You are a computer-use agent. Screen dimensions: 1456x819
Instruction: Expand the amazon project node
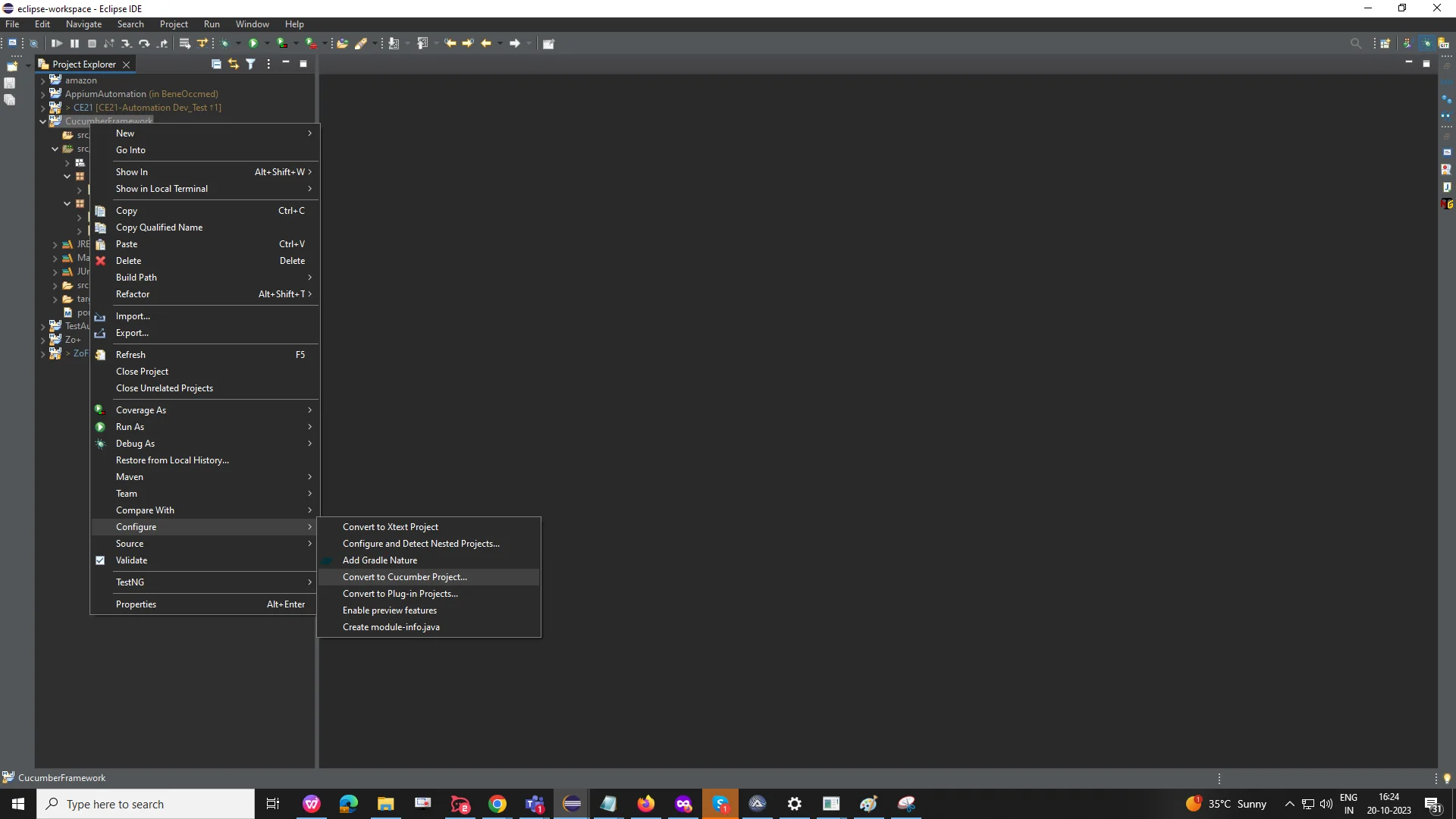(x=43, y=80)
